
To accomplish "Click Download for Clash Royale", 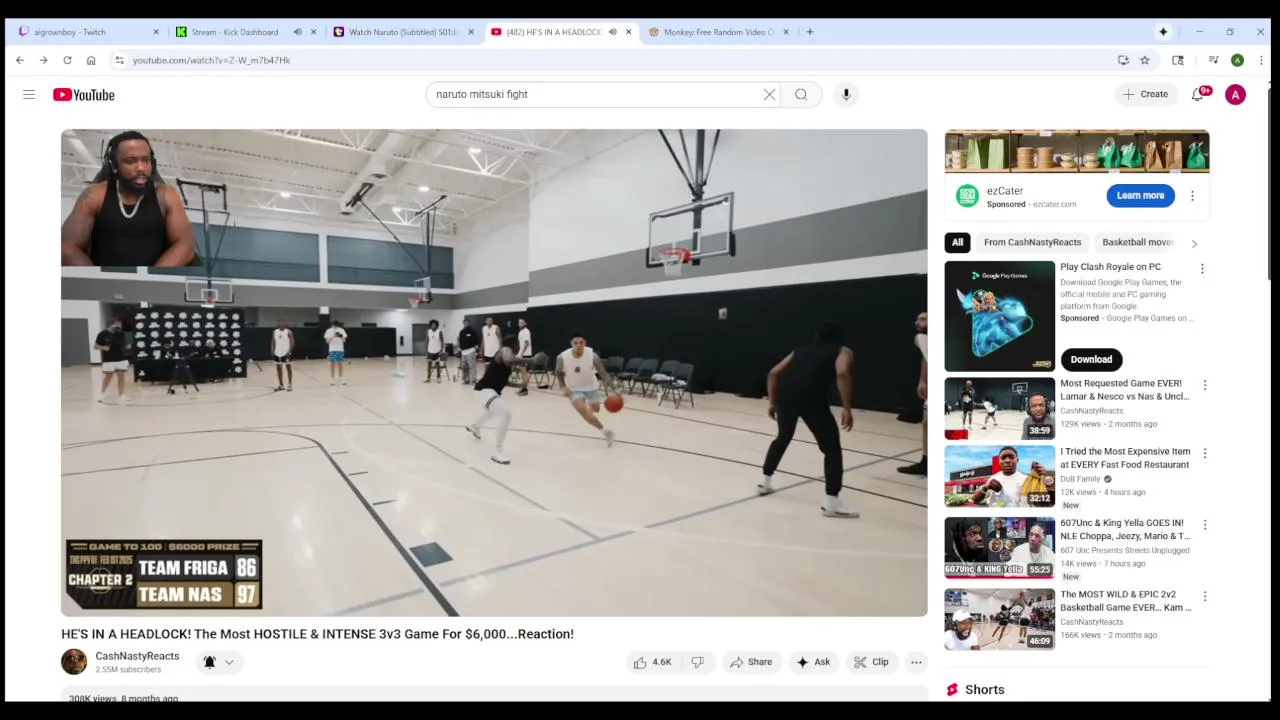I will click(x=1091, y=359).
